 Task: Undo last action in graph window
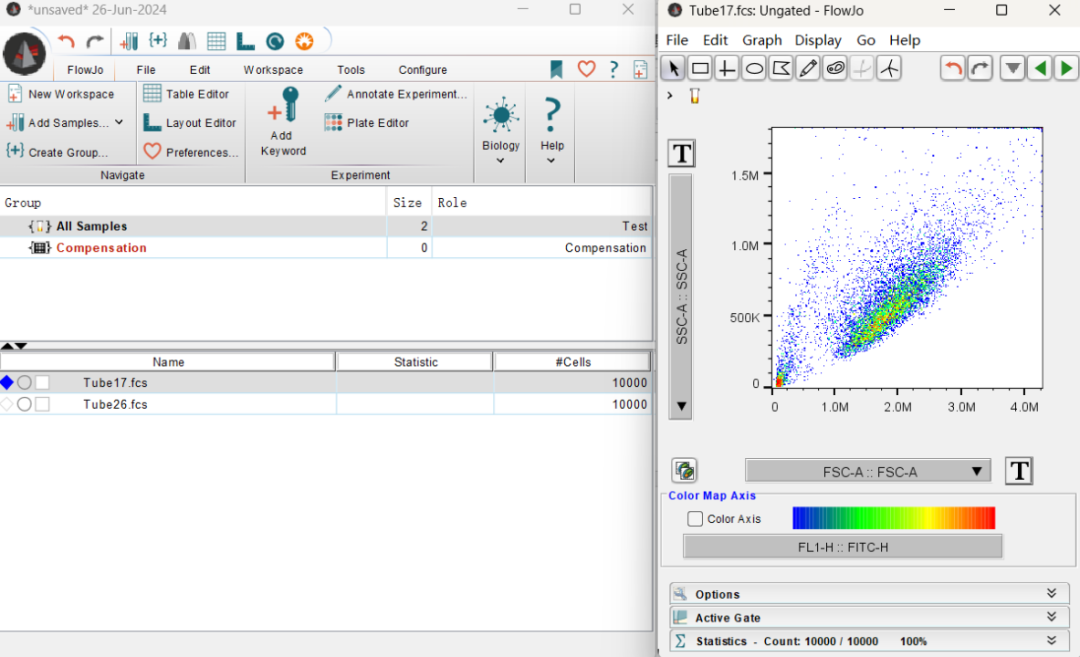point(953,68)
